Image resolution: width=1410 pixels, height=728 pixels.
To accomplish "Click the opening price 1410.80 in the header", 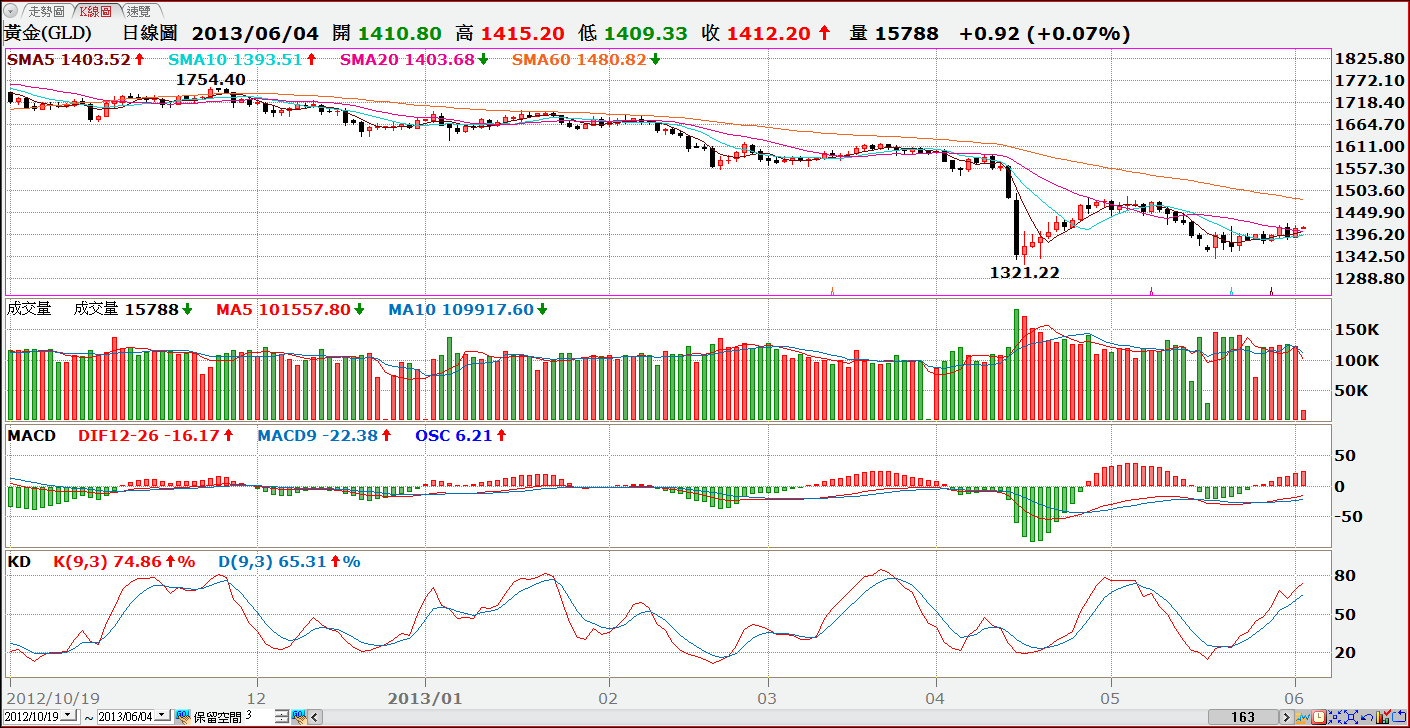I will click(x=399, y=33).
